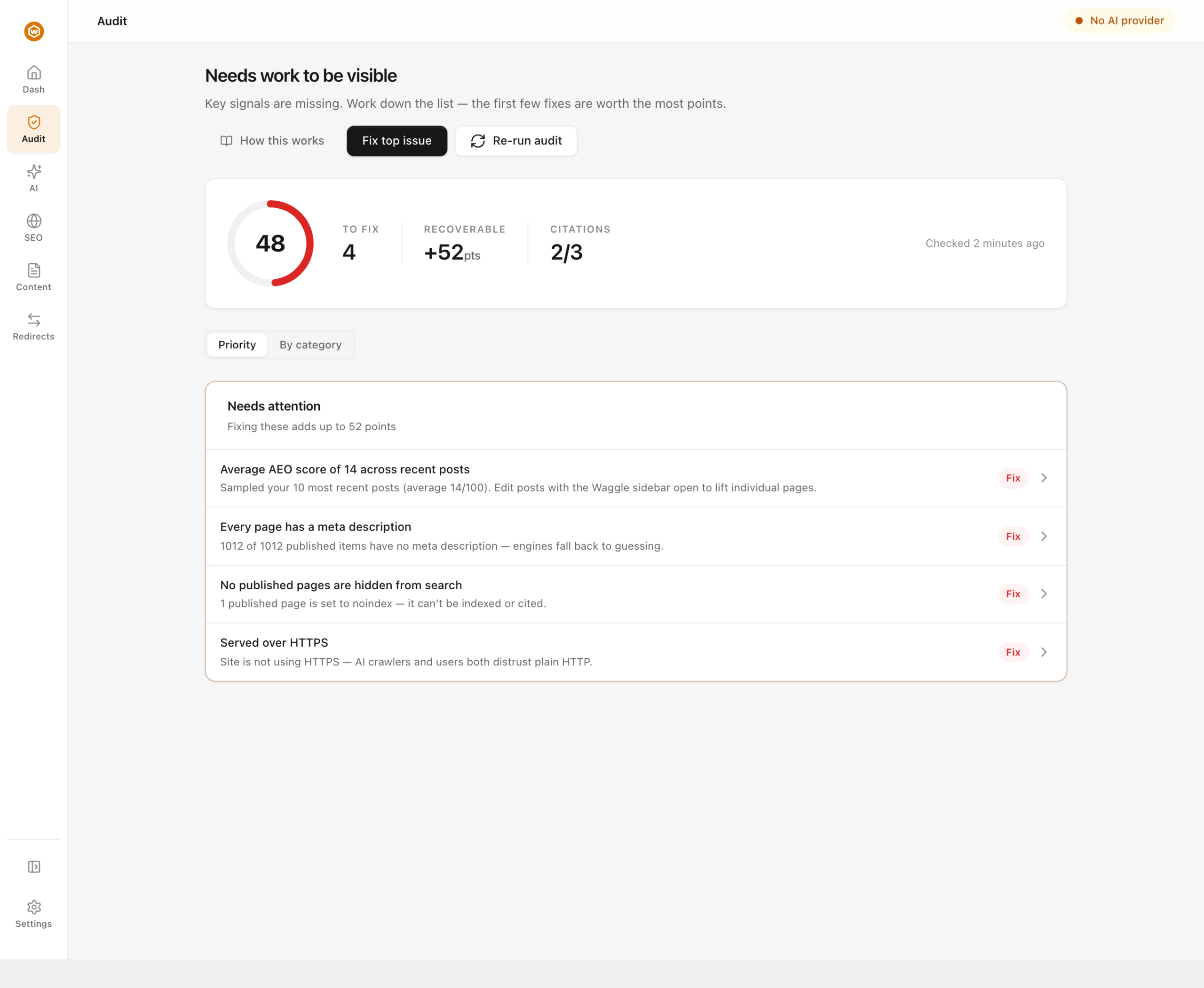Open the AI sparkle icon
1204x988 pixels.
click(33, 171)
